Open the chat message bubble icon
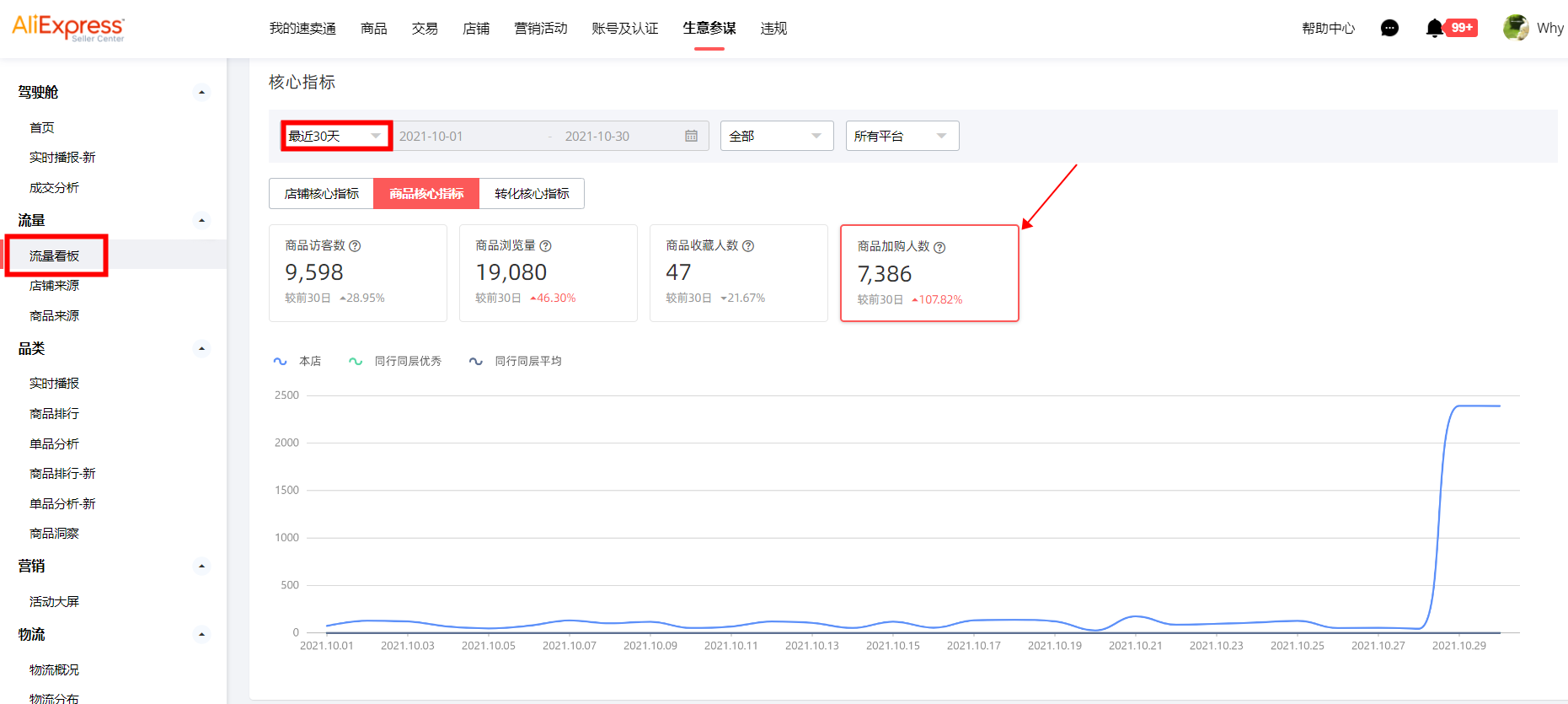Screen dimensions: 1568x704 point(1389,29)
